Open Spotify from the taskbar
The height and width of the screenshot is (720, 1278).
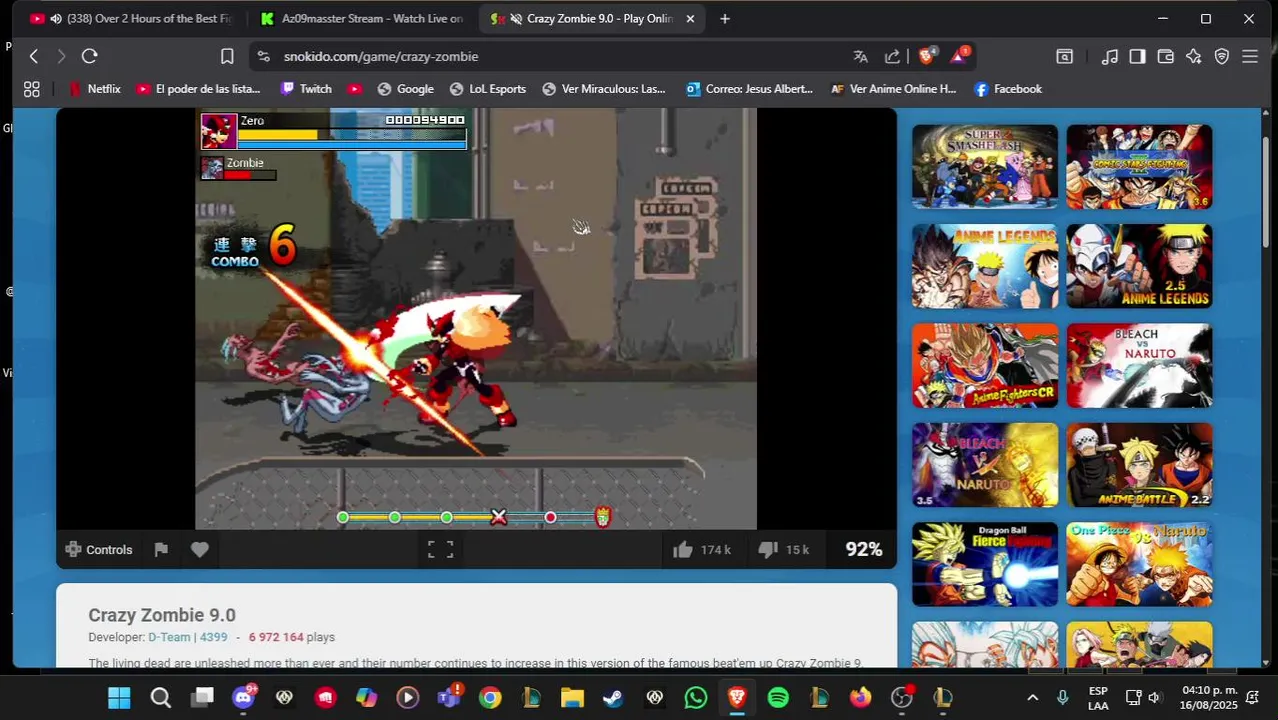tap(778, 697)
